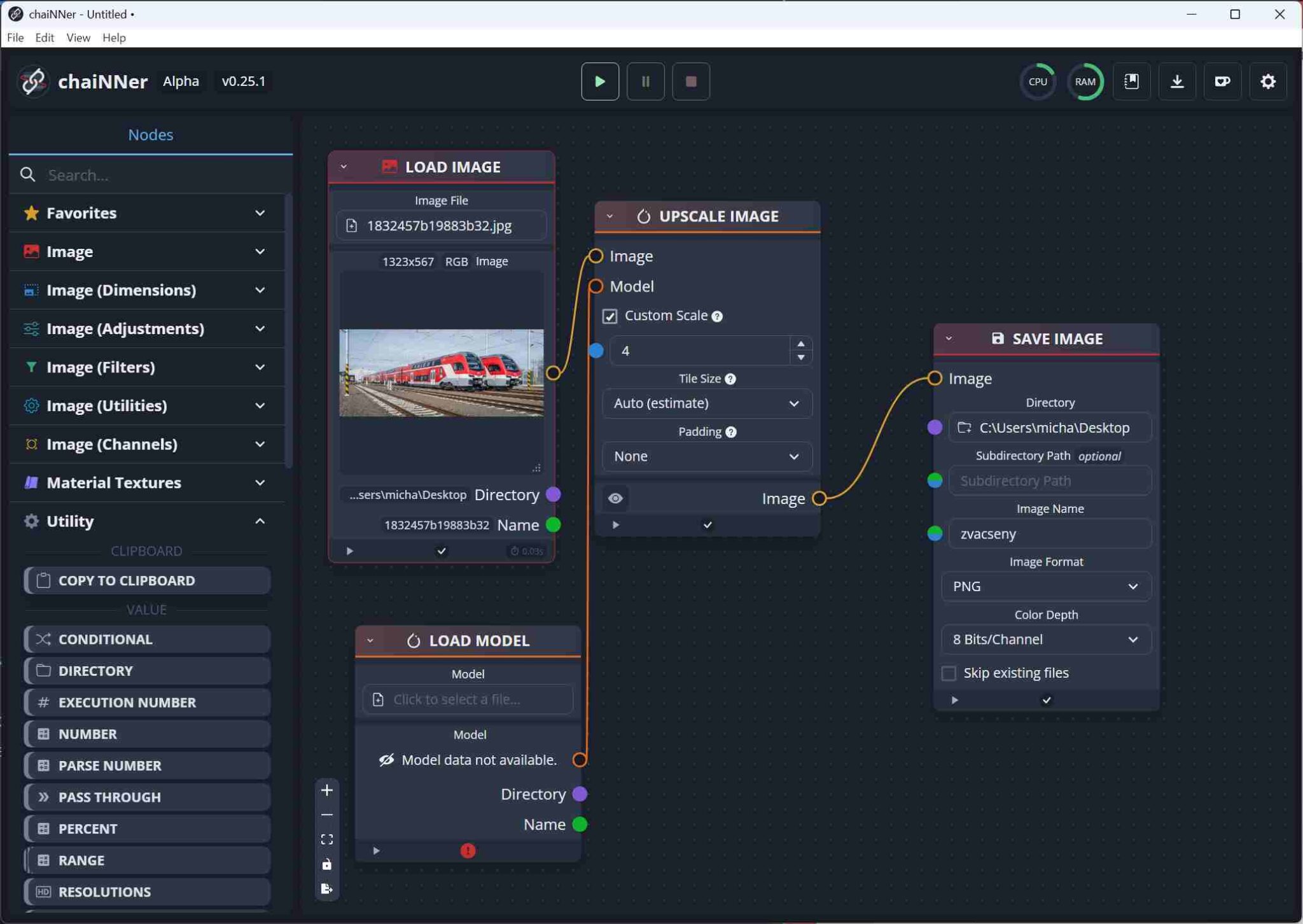Viewport: 1303px width, 924px height.
Task: Open the Image Format PNG dropdown
Action: click(1045, 586)
